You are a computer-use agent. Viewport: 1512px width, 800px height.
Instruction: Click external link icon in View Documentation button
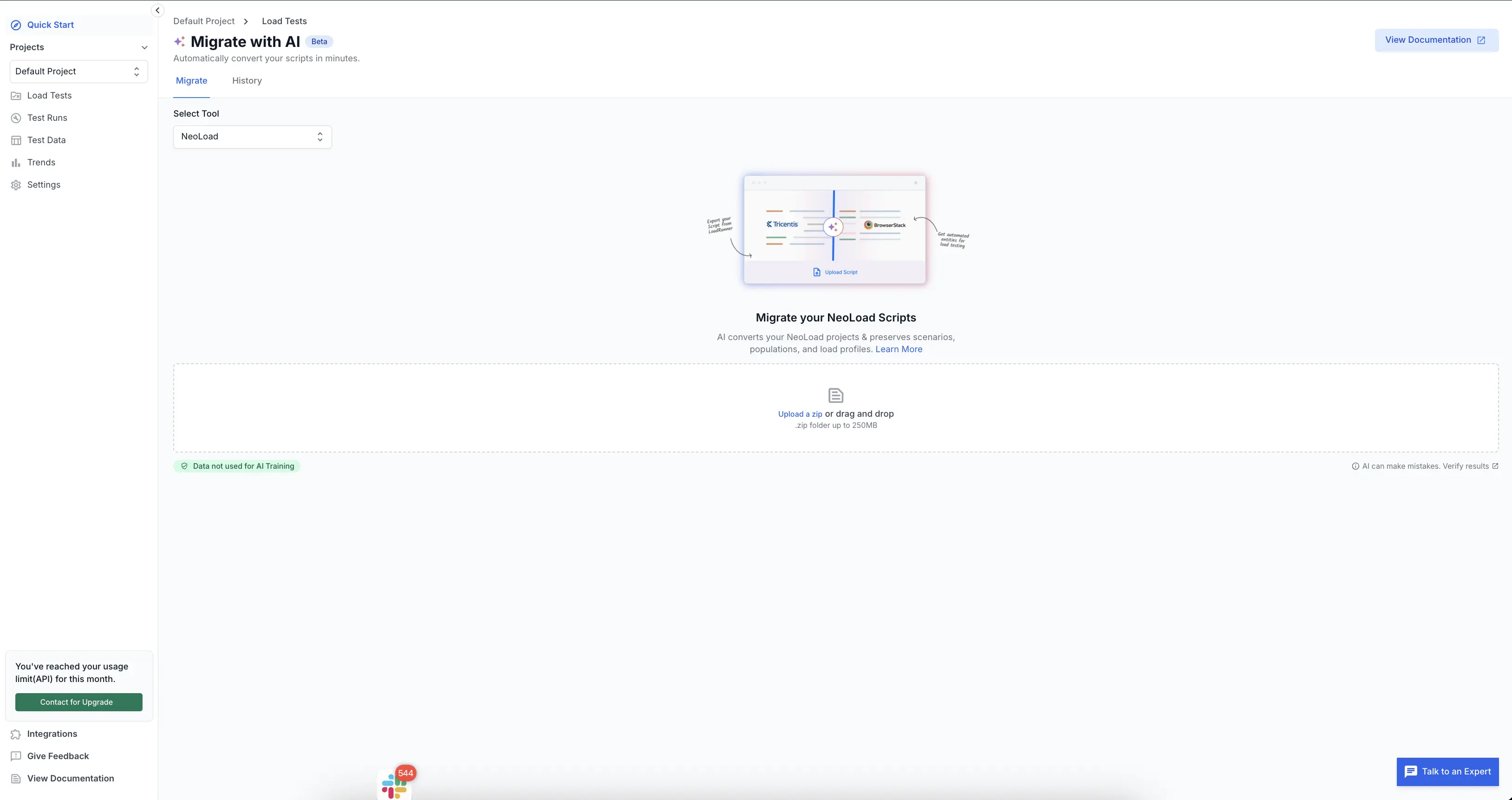coord(1481,40)
